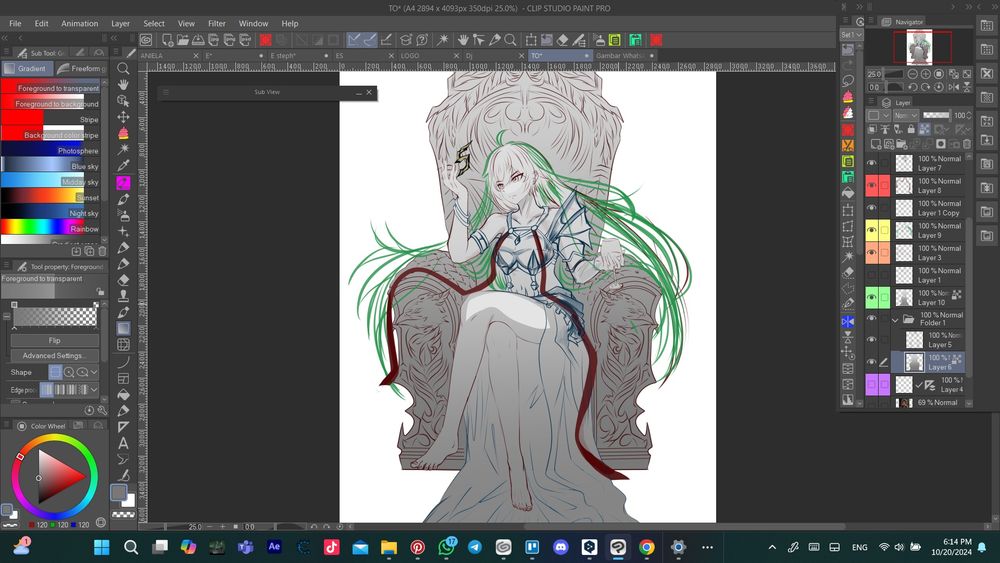Select the Hand move tool
1000x563 pixels.
point(123,85)
